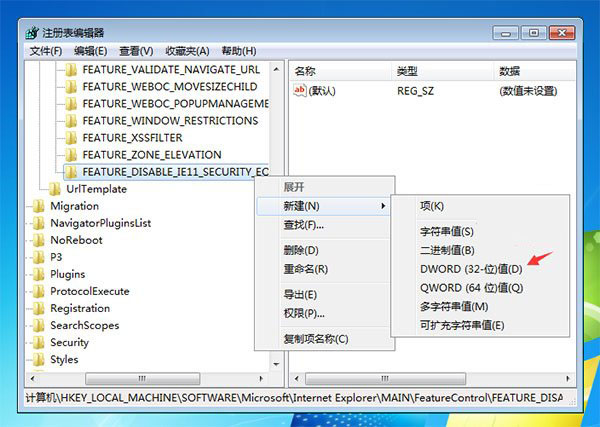Select the ProtocolExecute key
Image resolution: width=600 pixels, height=427 pixels.
coord(90,291)
